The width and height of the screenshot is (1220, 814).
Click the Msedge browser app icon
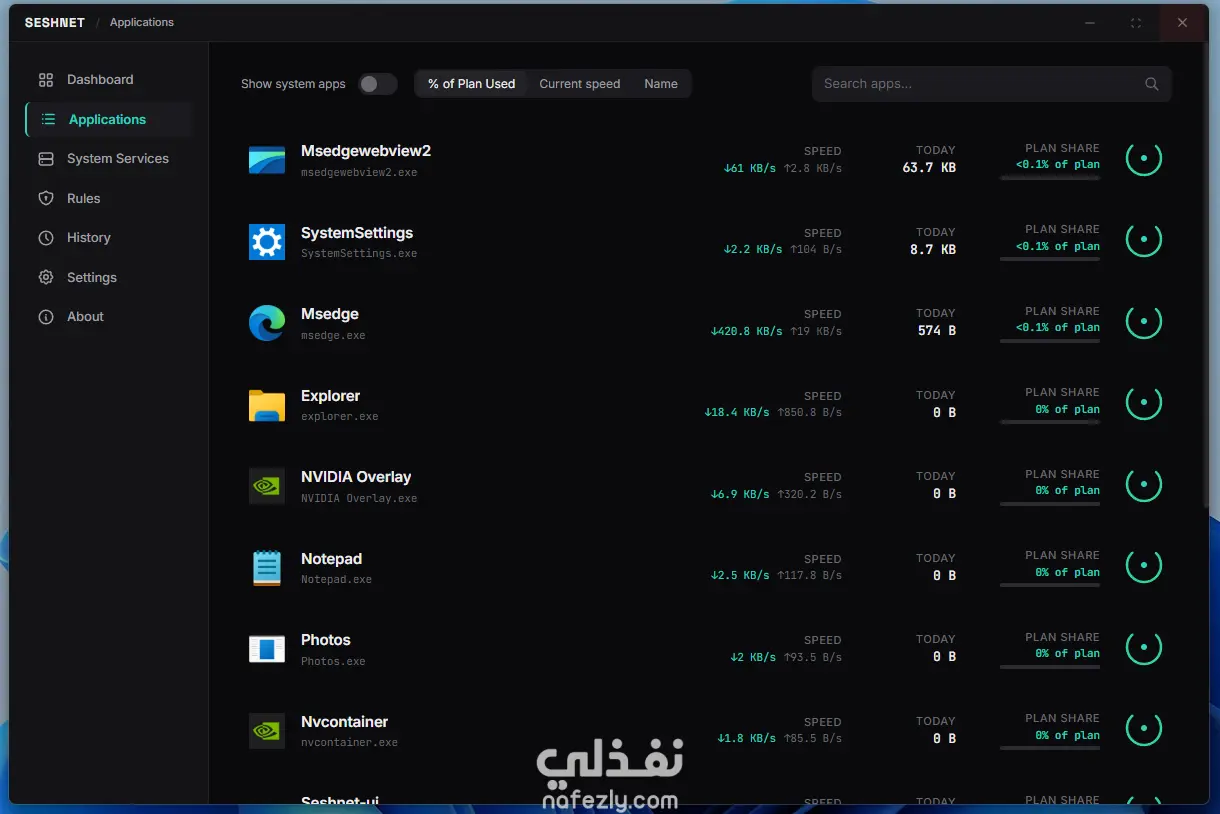[x=267, y=323]
